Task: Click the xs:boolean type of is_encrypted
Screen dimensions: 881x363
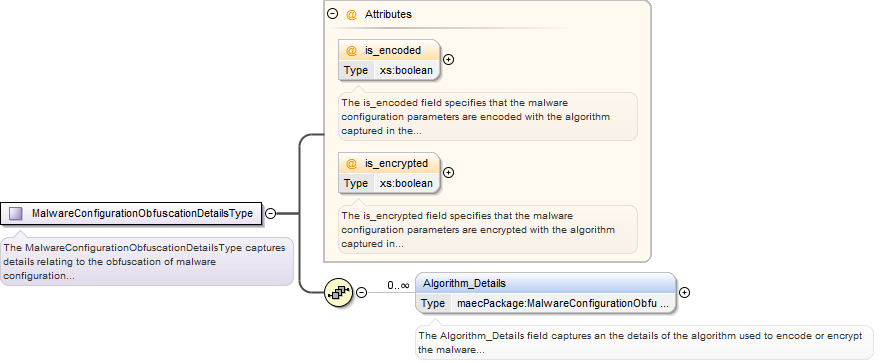Action: [x=406, y=183]
